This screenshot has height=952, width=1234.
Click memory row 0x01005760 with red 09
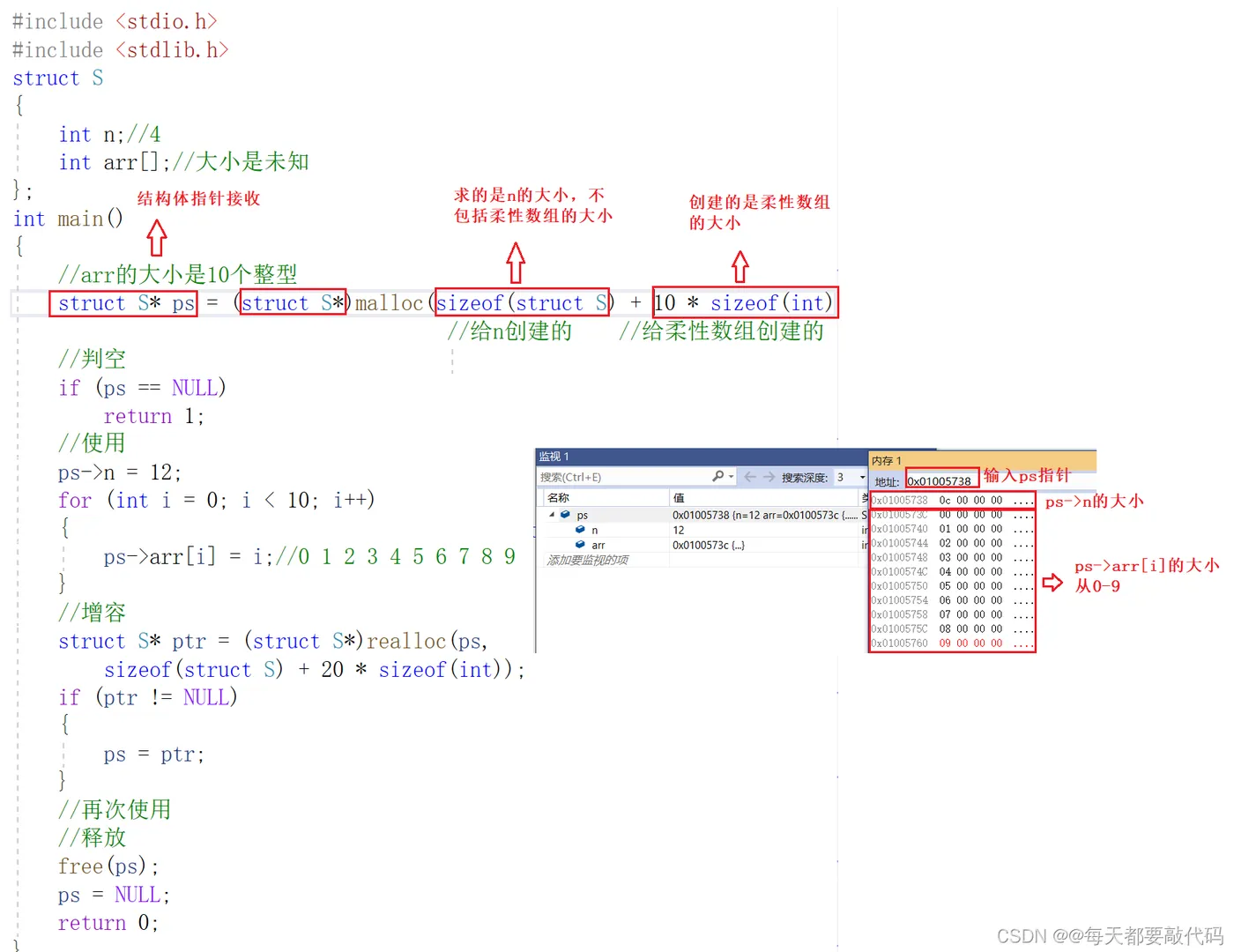pyautogui.click(x=952, y=643)
